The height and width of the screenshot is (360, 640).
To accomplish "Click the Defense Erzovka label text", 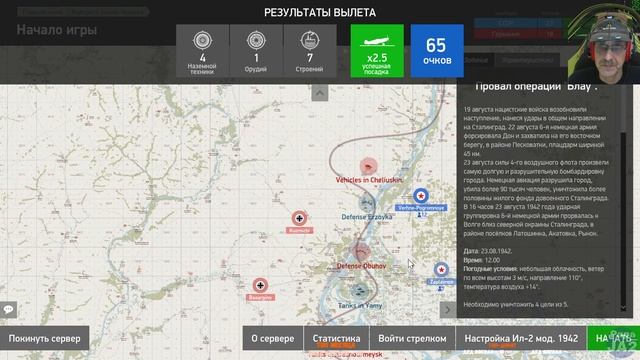I will pyautogui.click(x=367, y=217).
